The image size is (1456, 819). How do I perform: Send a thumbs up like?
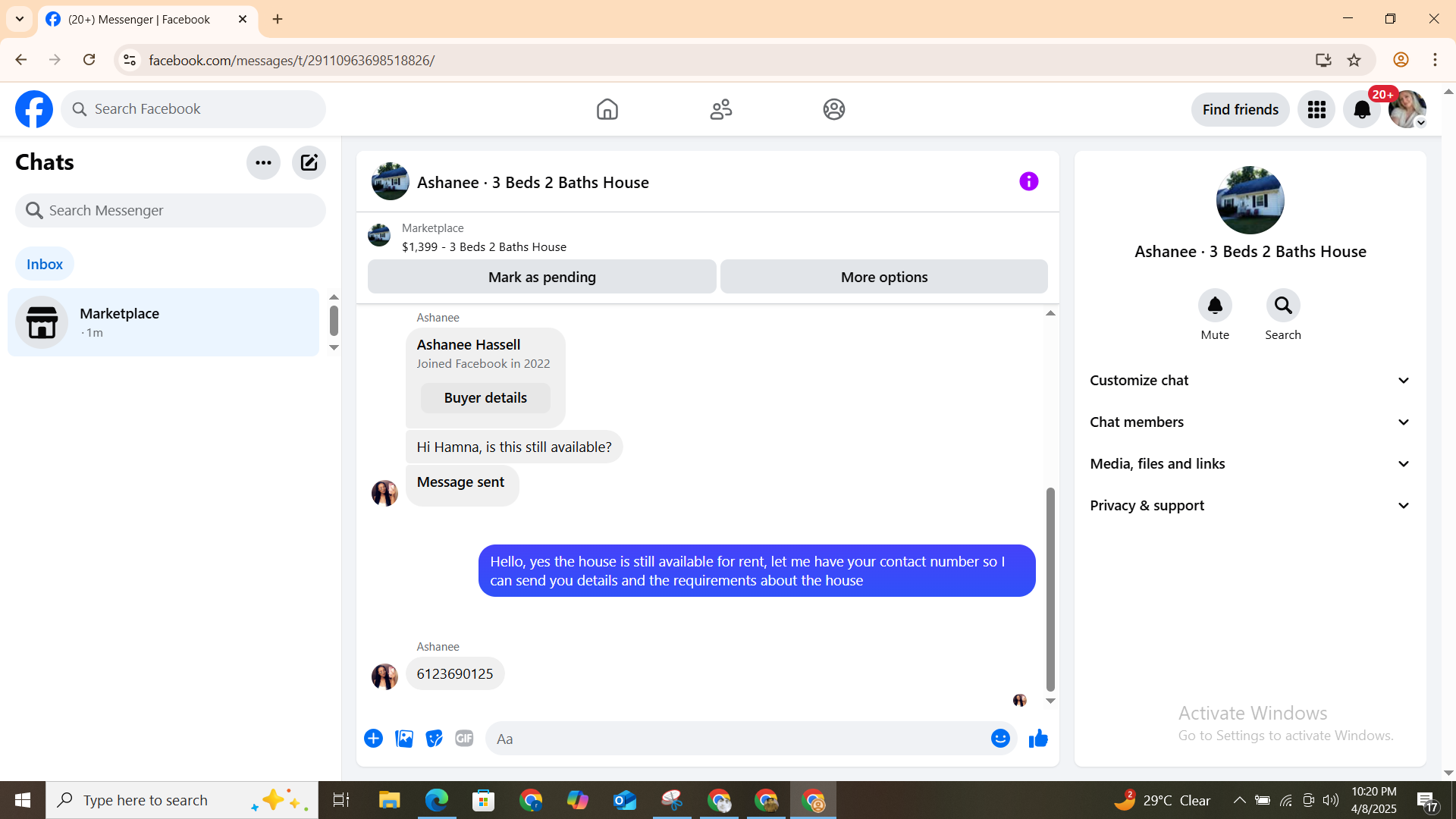tap(1038, 739)
